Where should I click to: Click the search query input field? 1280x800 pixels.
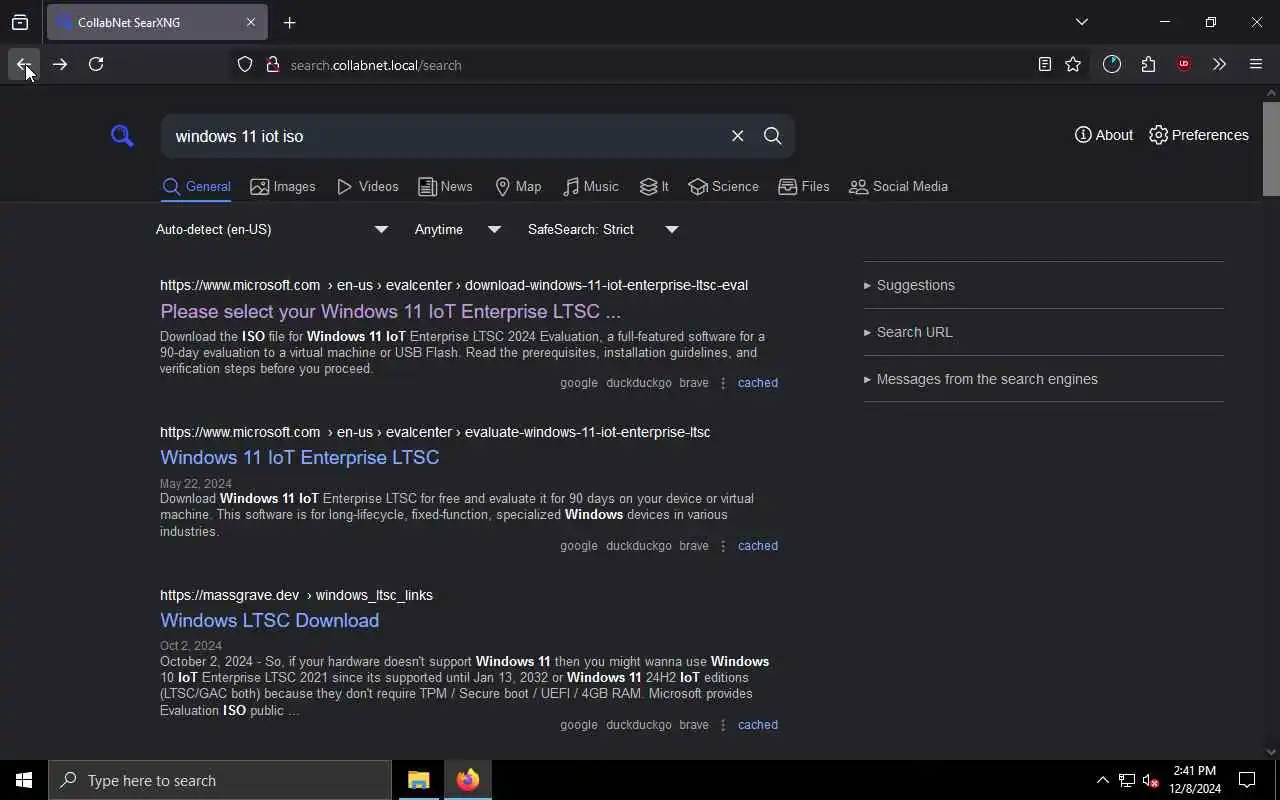[445, 136]
